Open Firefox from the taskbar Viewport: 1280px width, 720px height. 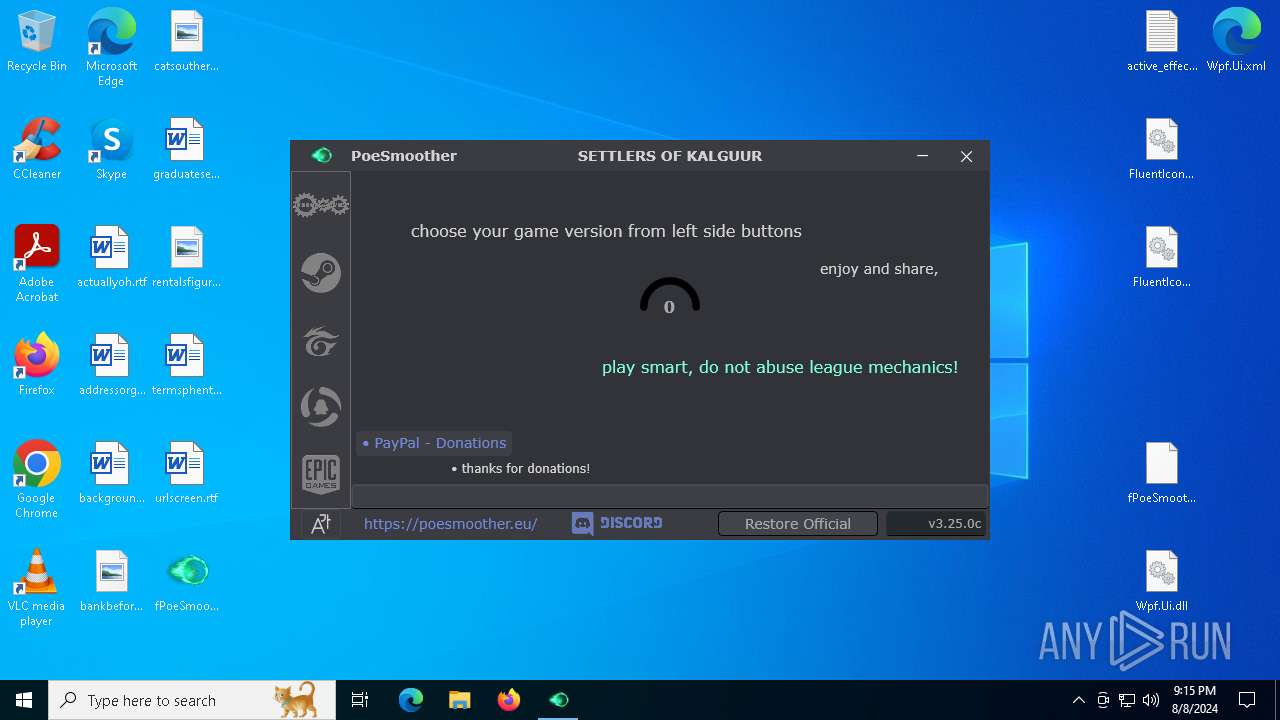(x=508, y=700)
